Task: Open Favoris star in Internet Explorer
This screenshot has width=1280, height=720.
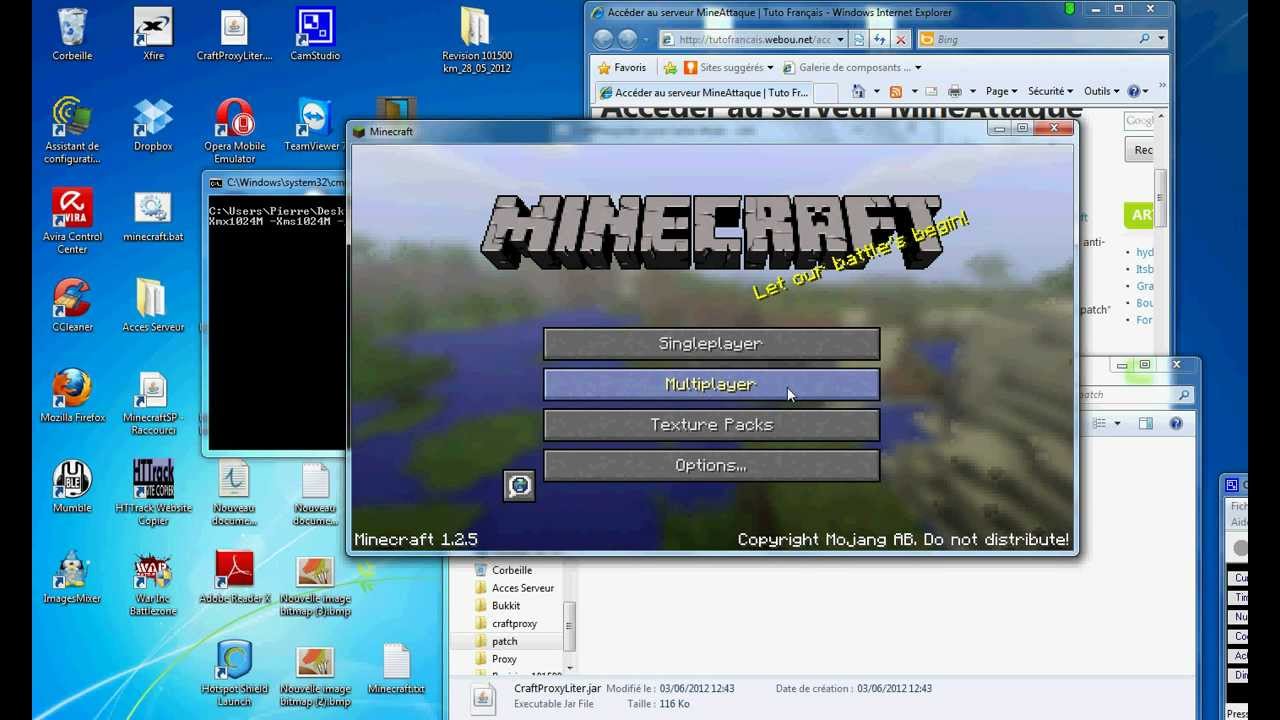Action: pos(622,67)
